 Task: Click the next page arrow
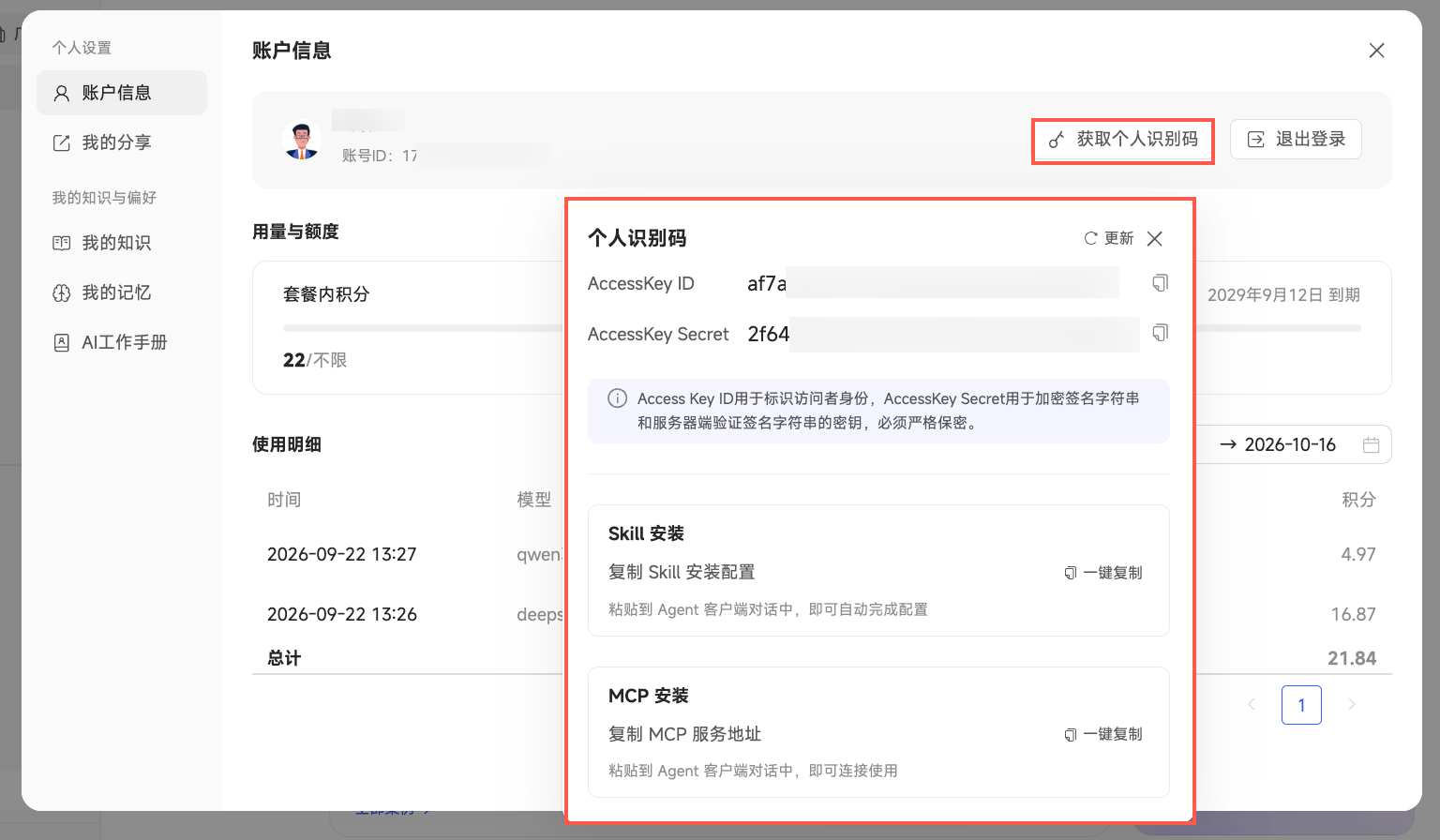(1351, 705)
